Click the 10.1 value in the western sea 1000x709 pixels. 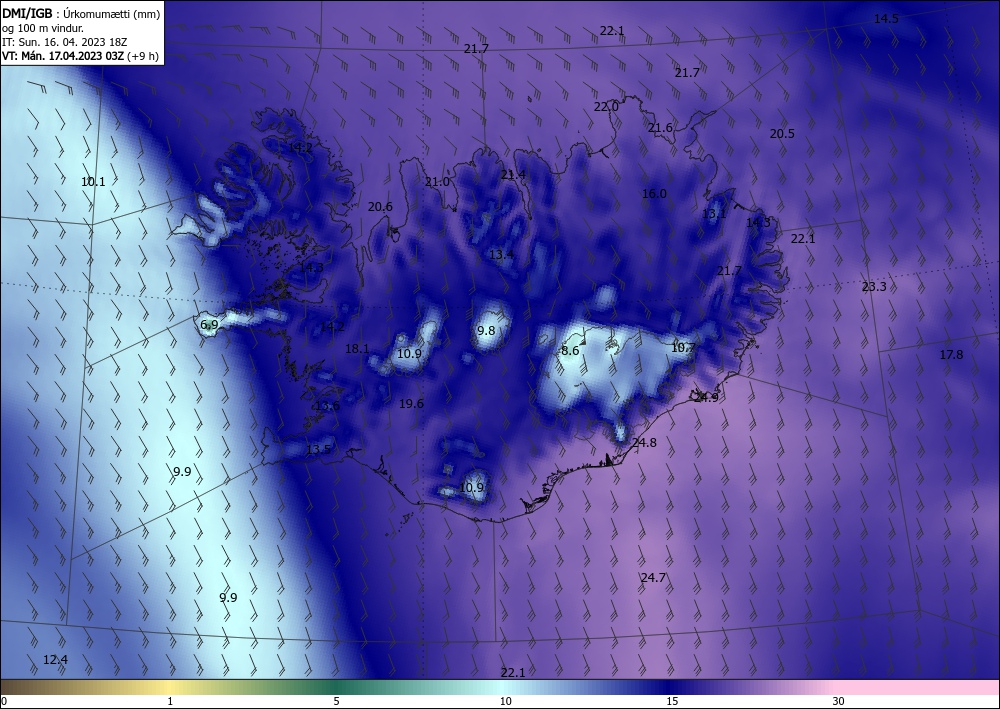pyautogui.click(x=93, y=182)
